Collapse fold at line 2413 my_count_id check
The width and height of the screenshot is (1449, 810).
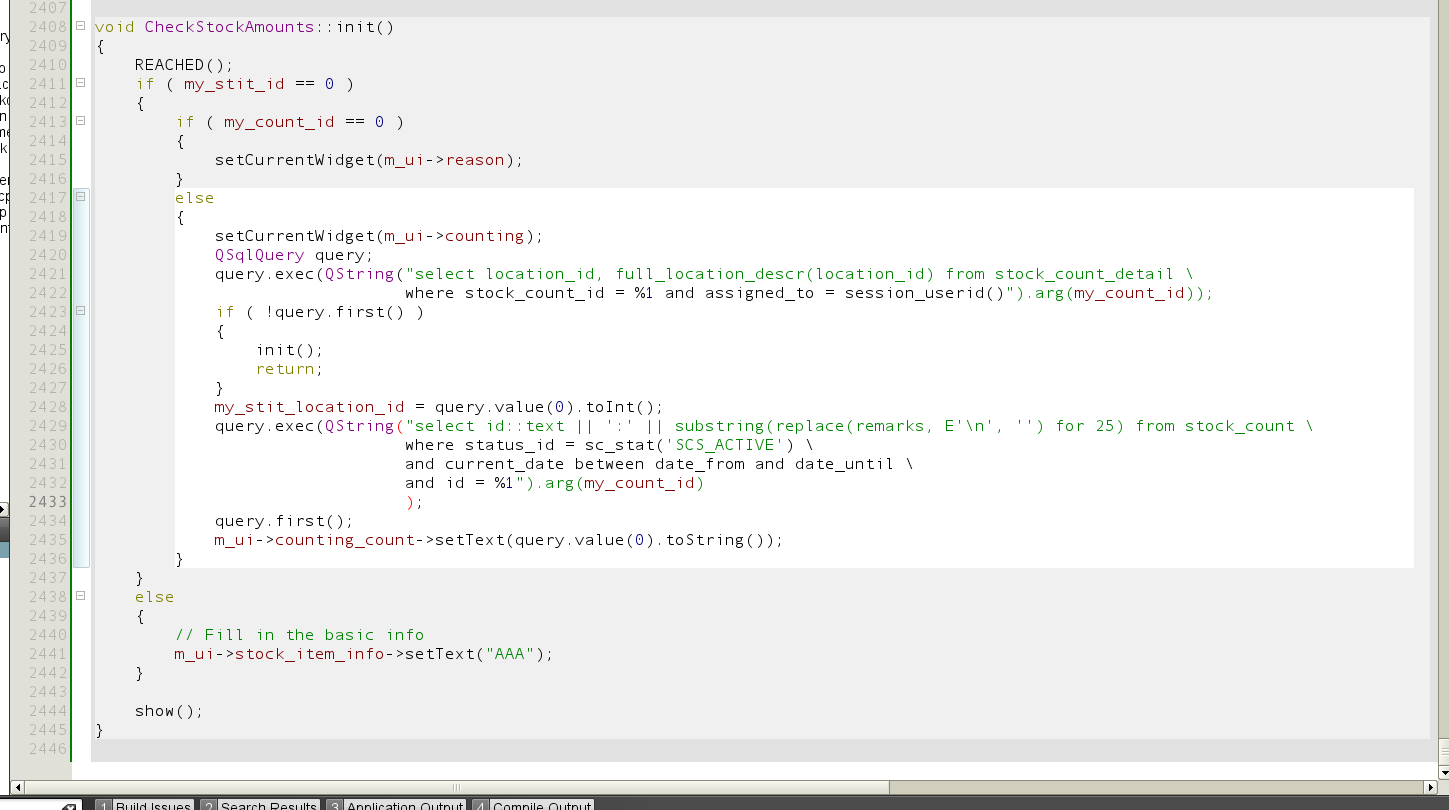(x=80, y=122)
